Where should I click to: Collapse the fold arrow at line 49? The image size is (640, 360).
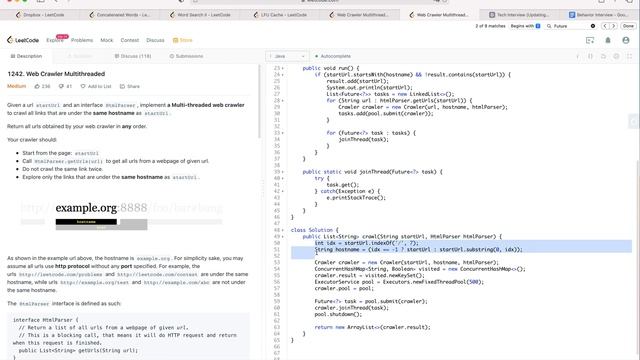click(x=282, y=237)
